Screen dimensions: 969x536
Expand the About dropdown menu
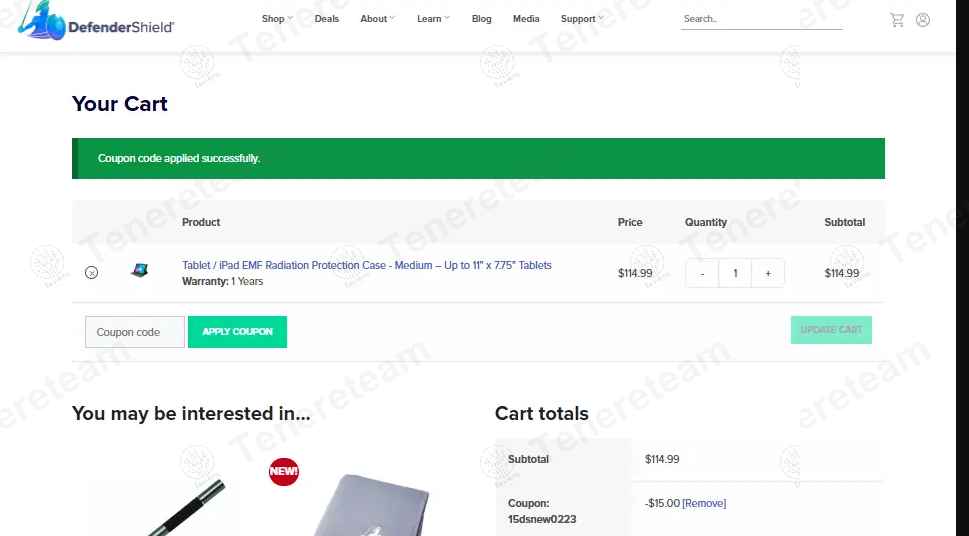pos(377,19)
